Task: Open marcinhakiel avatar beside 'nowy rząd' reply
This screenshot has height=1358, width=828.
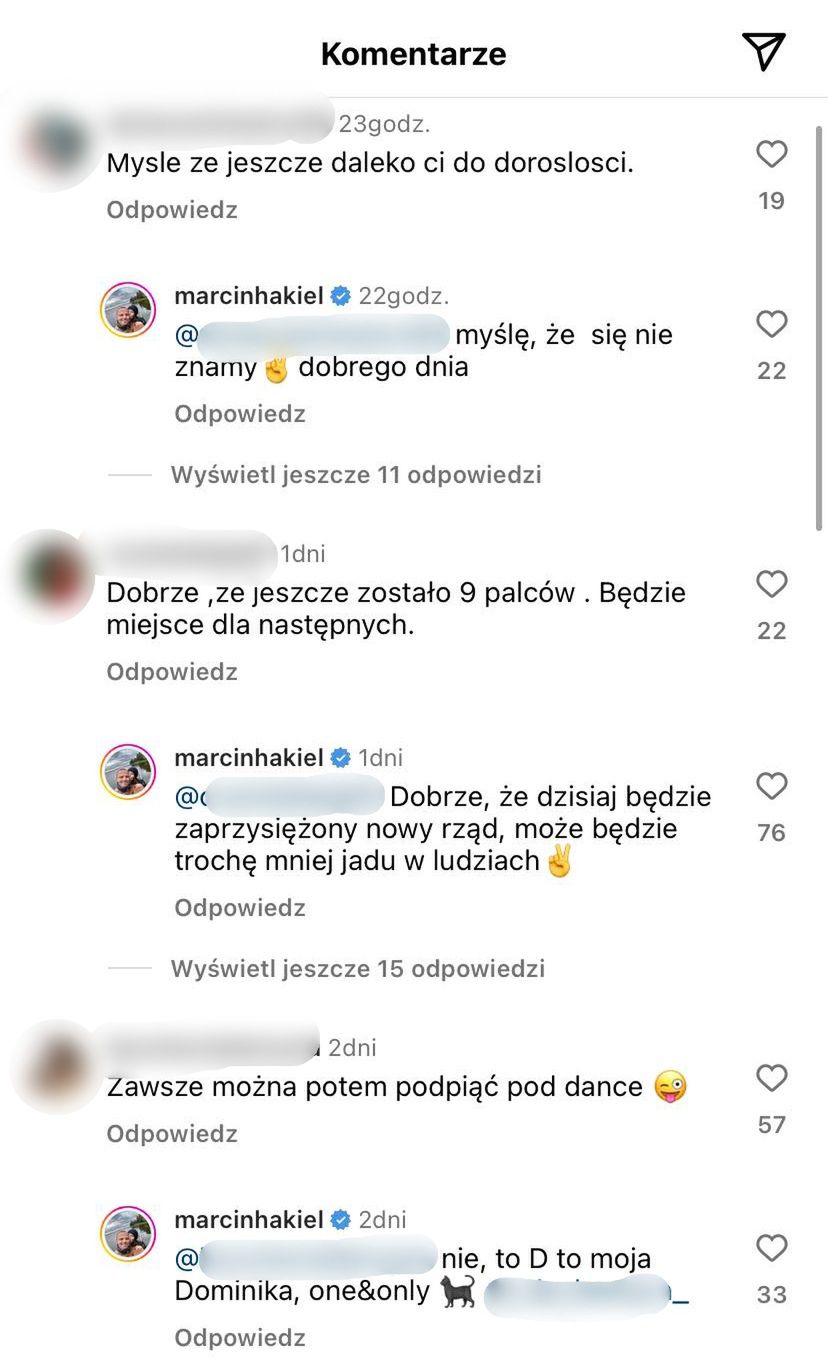Action: click(x=128, y=772)
